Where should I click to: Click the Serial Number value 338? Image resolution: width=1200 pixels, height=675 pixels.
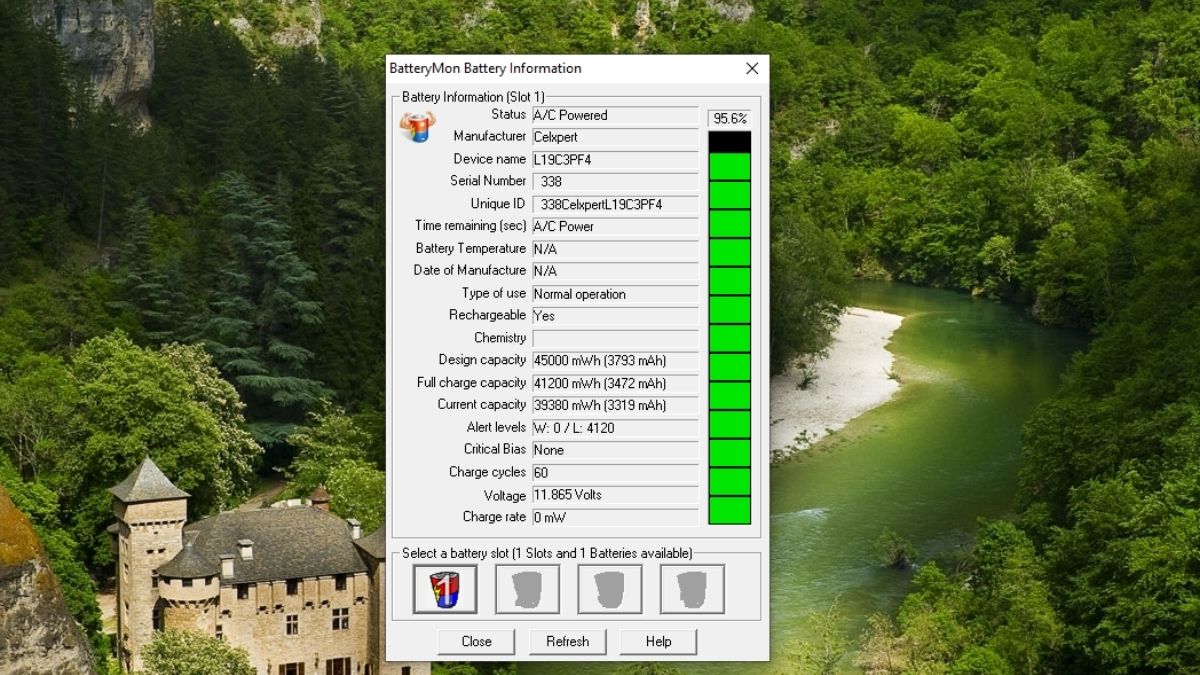615,182
